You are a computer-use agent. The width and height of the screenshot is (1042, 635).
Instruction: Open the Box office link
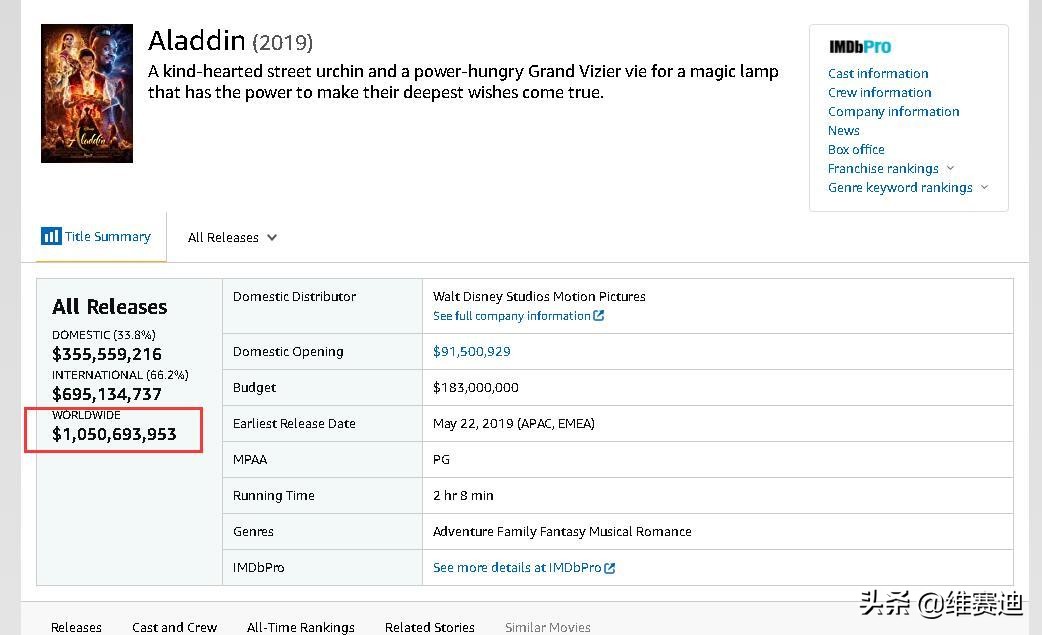(x=856, y=149)
